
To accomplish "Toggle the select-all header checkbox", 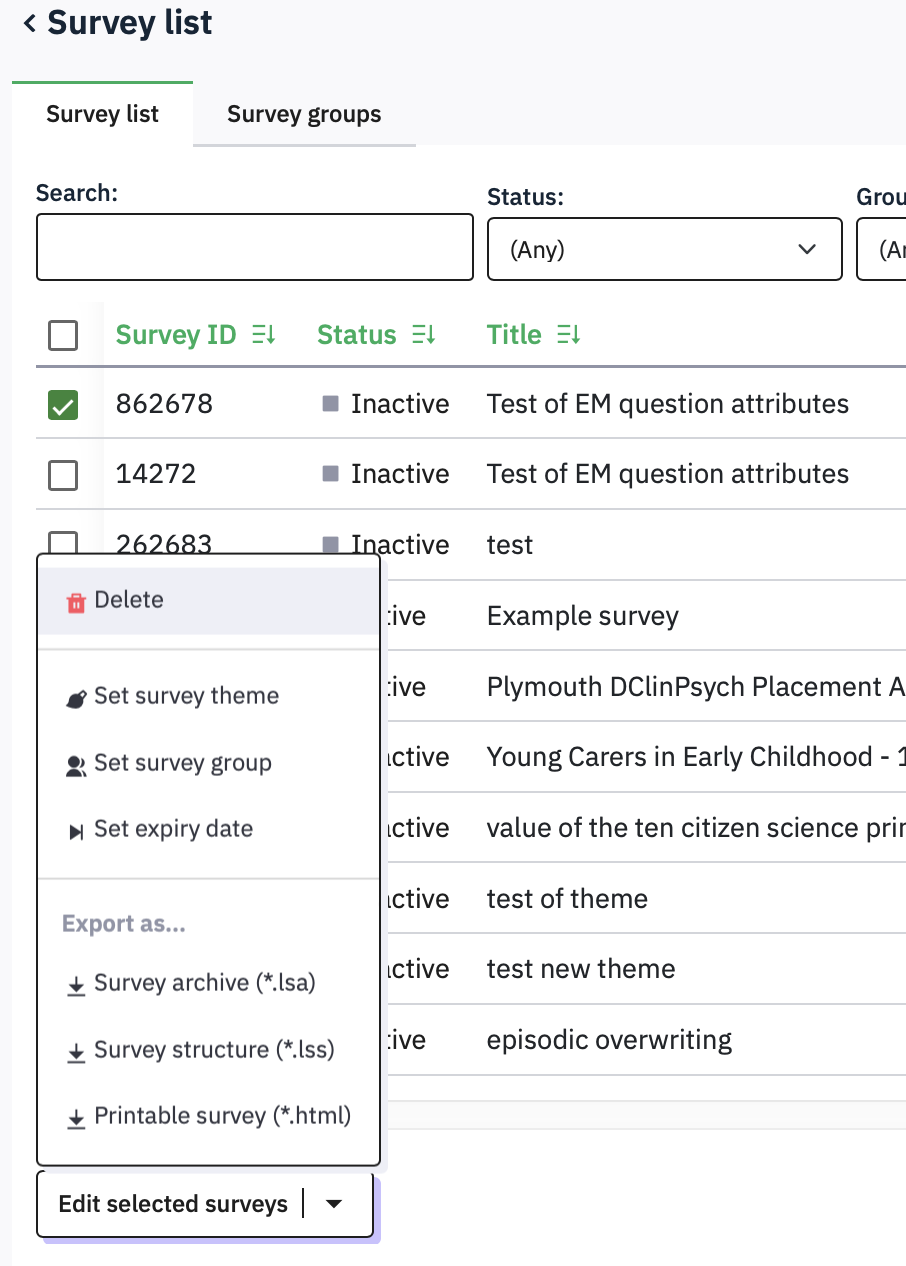I will pyautogui.click(x=63, y=336).
